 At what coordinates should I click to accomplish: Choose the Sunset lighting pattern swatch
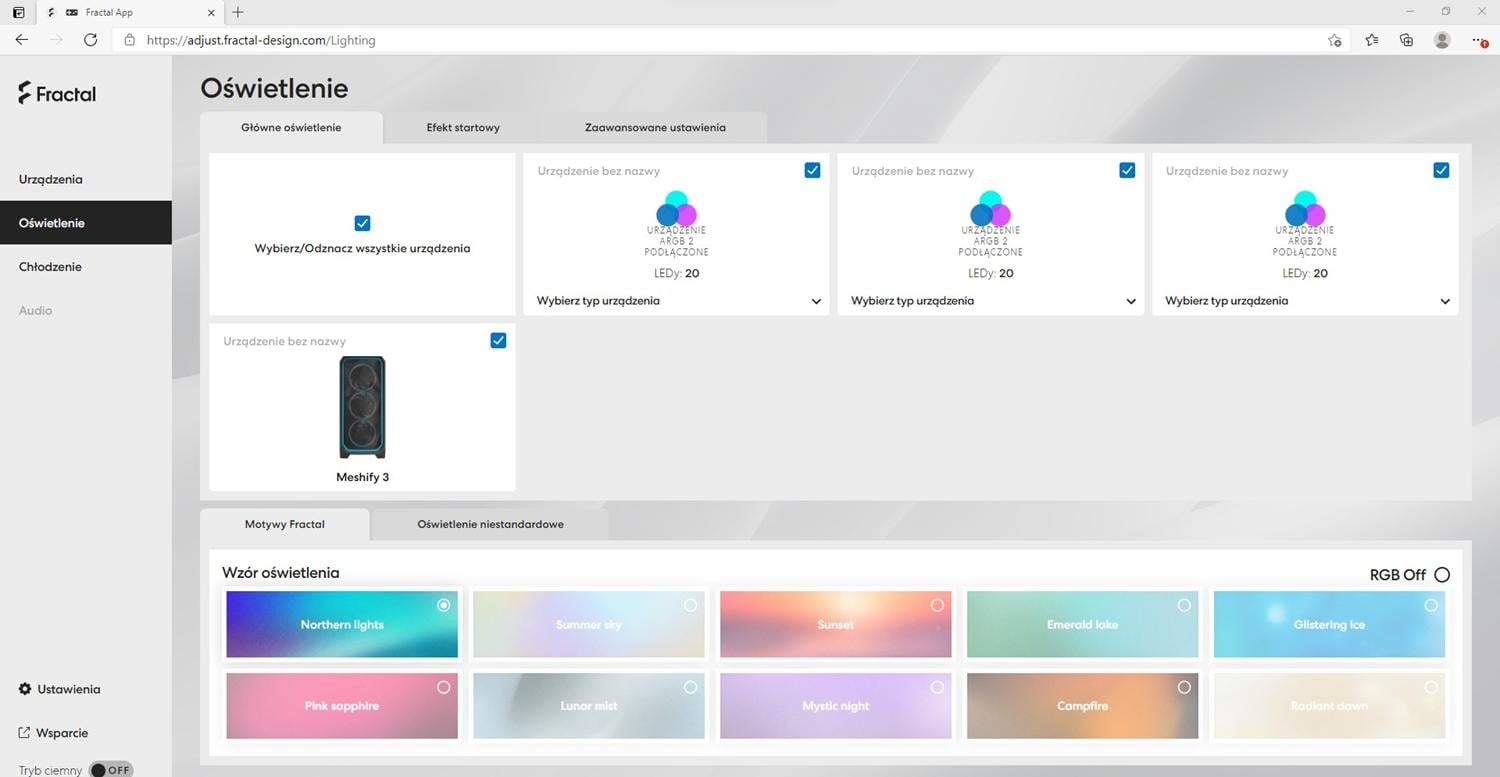[835, 625]
